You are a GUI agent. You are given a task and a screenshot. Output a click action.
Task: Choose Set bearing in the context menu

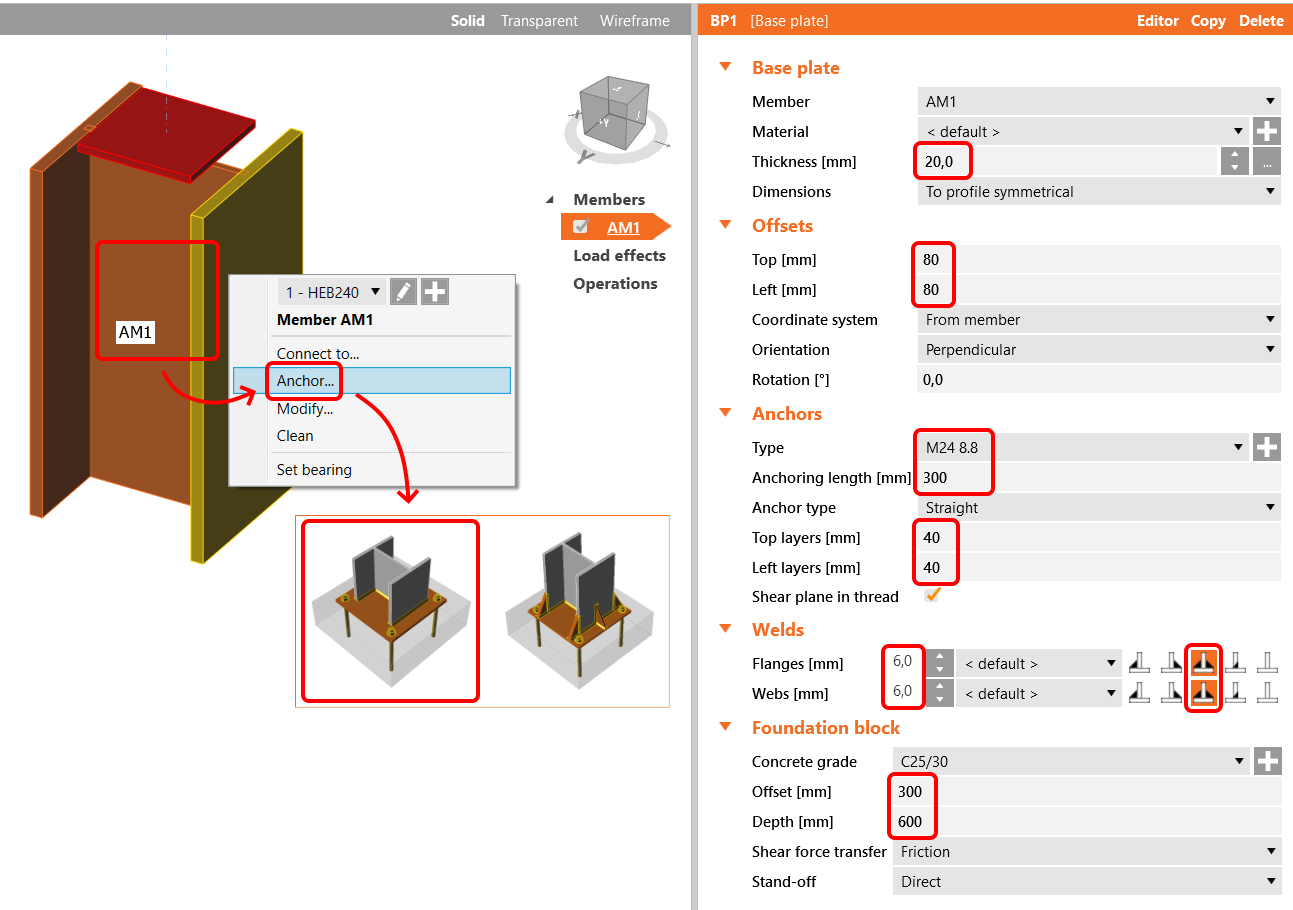pyautogui.click(x=314, y=469)
